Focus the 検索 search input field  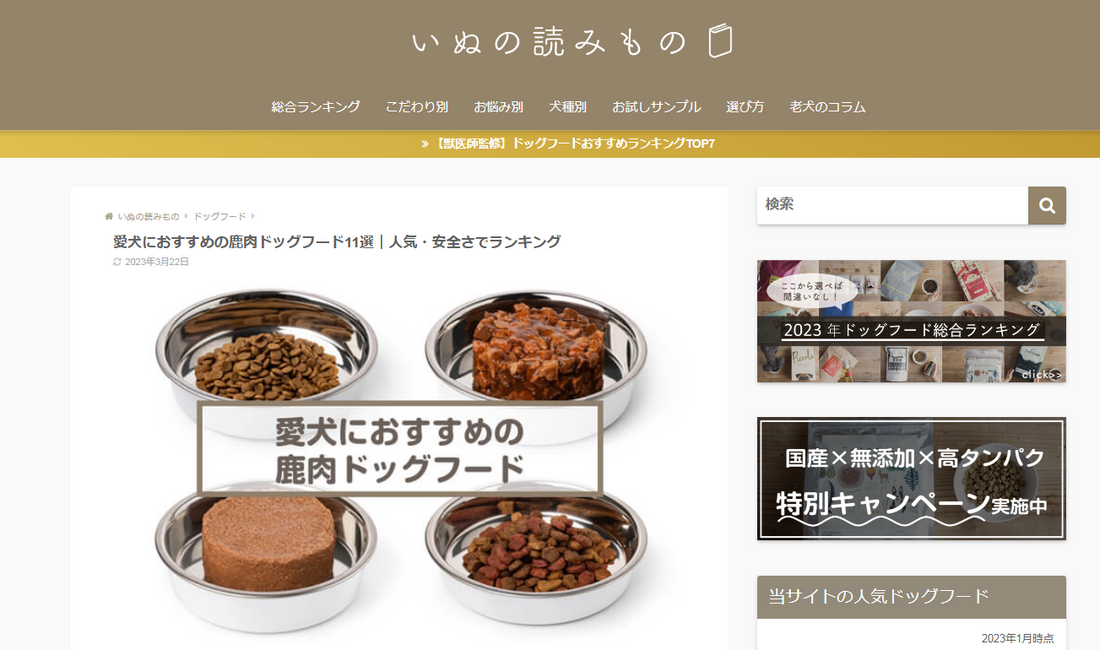[x=892, y=205]
